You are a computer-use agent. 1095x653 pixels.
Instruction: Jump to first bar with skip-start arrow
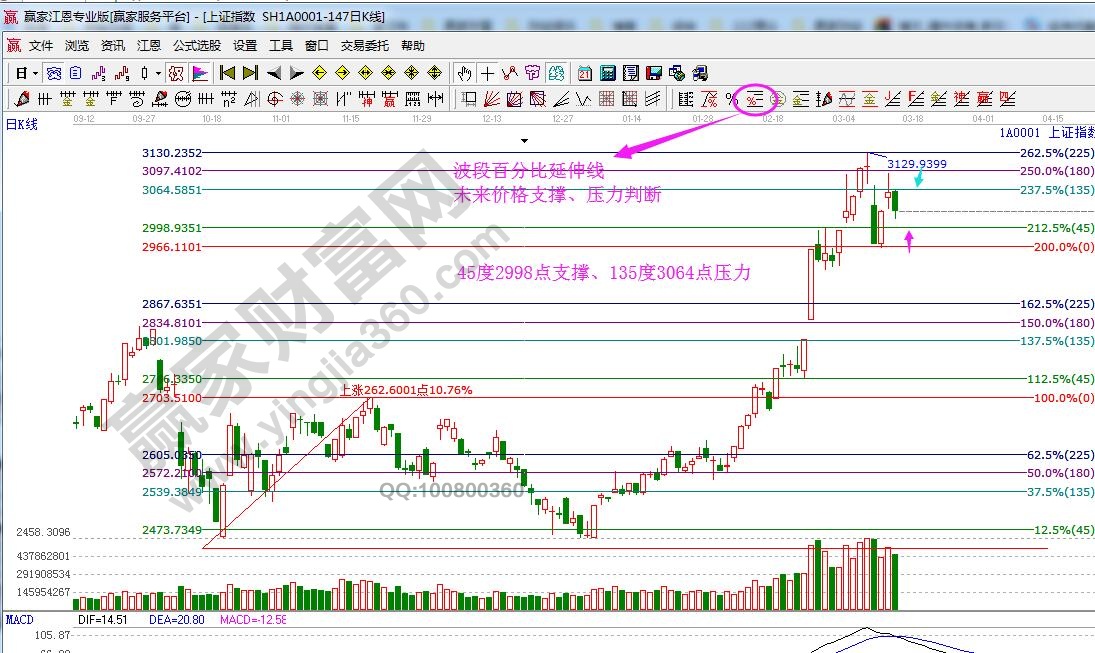(x=227, y=73)
